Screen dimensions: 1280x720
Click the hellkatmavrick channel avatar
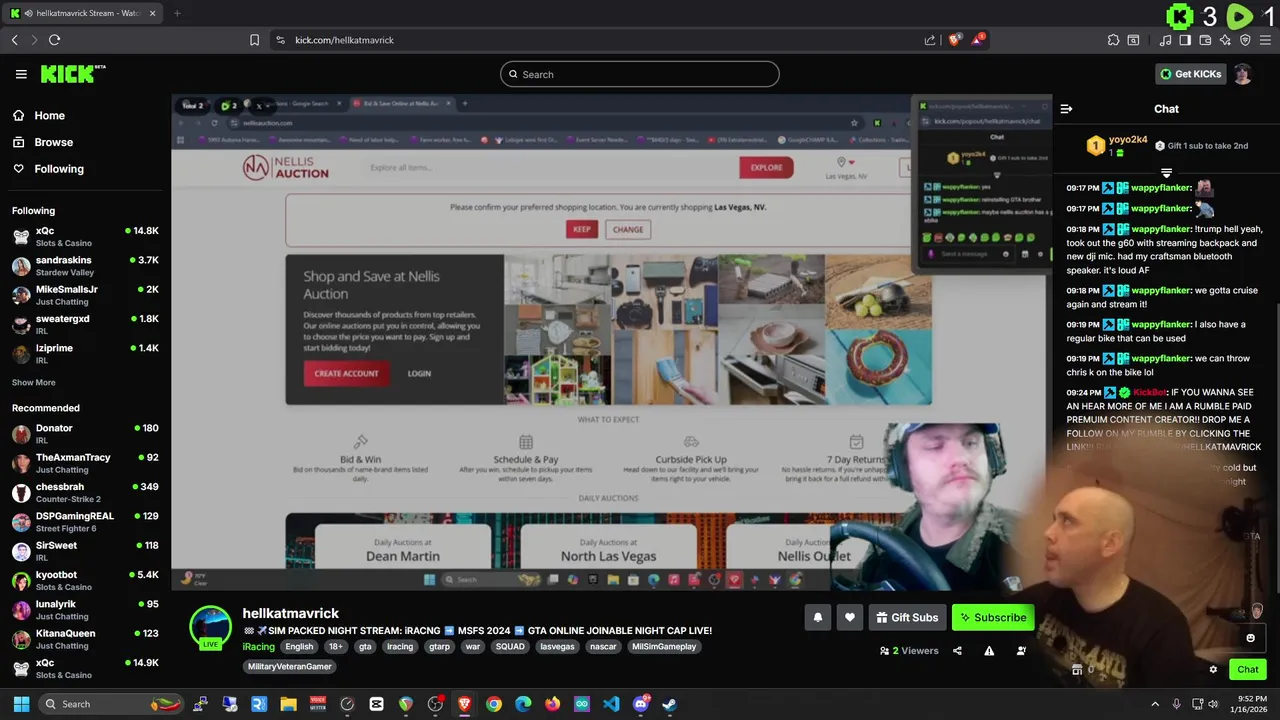coord(211,627)
